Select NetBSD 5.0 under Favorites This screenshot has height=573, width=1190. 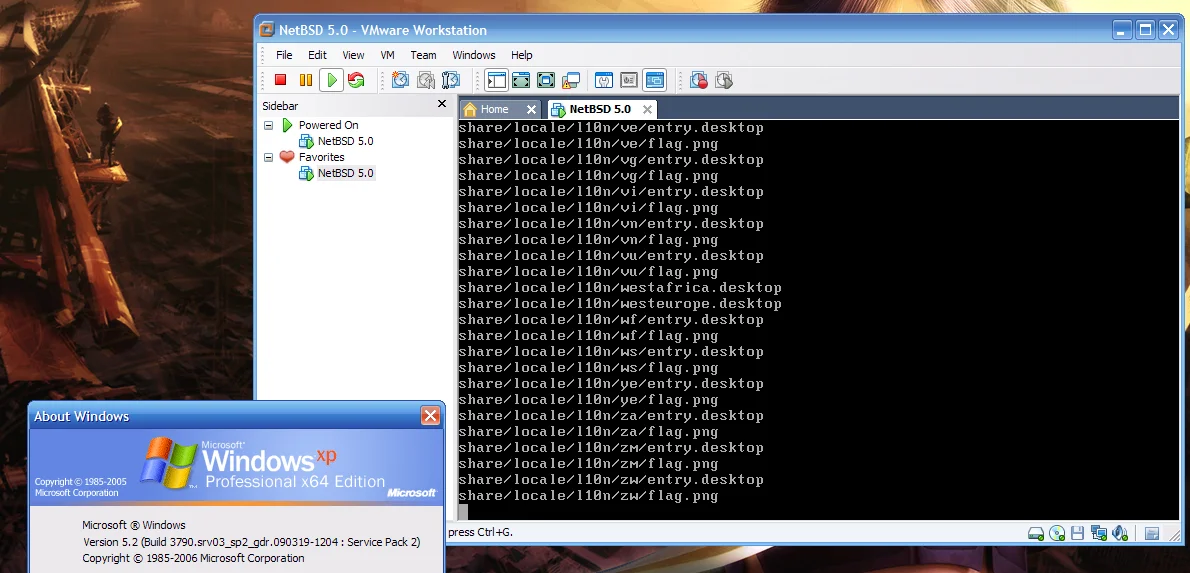pos(345,173)
